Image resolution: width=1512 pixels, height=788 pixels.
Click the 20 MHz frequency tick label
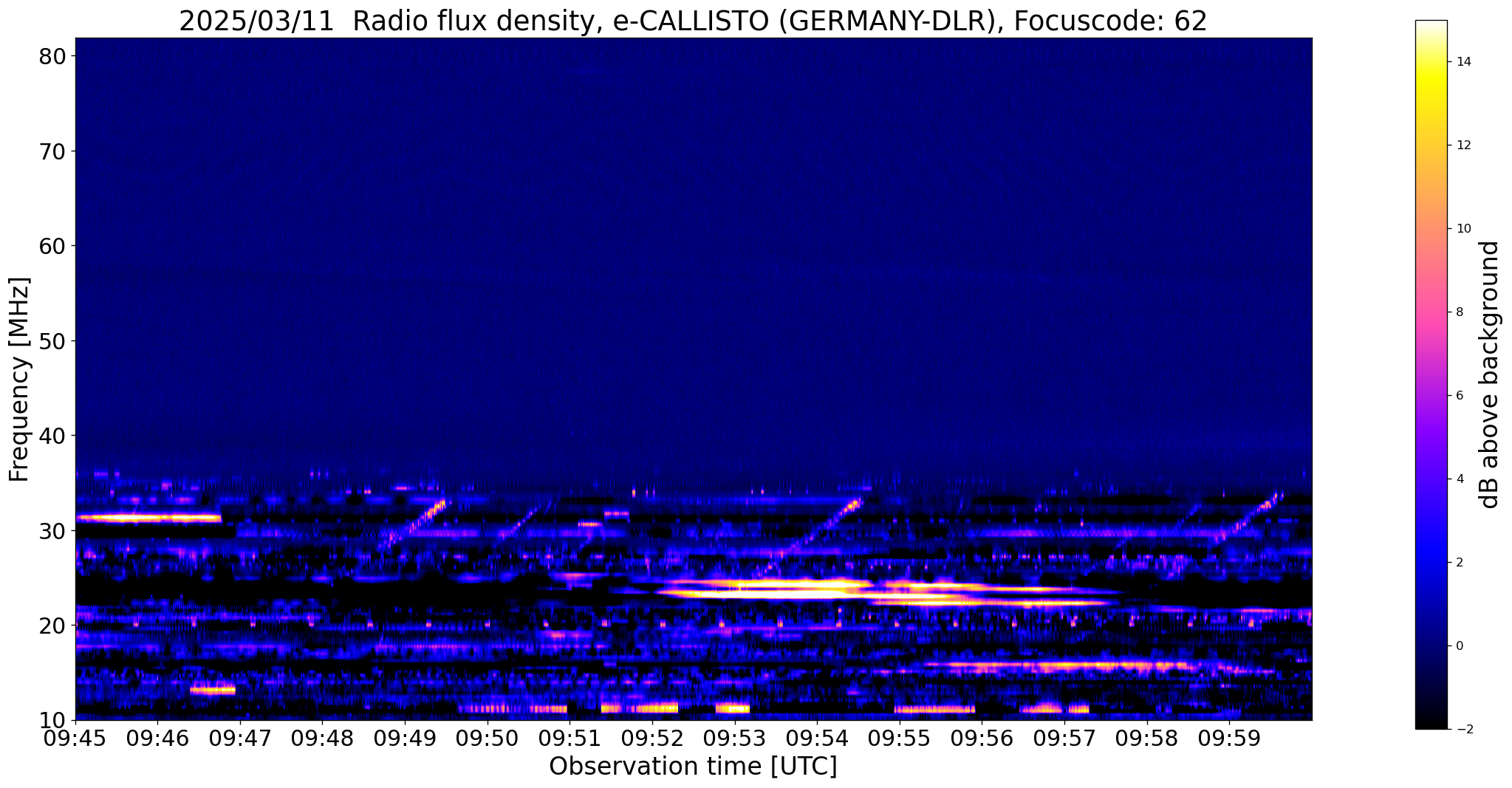coord(52,626)
